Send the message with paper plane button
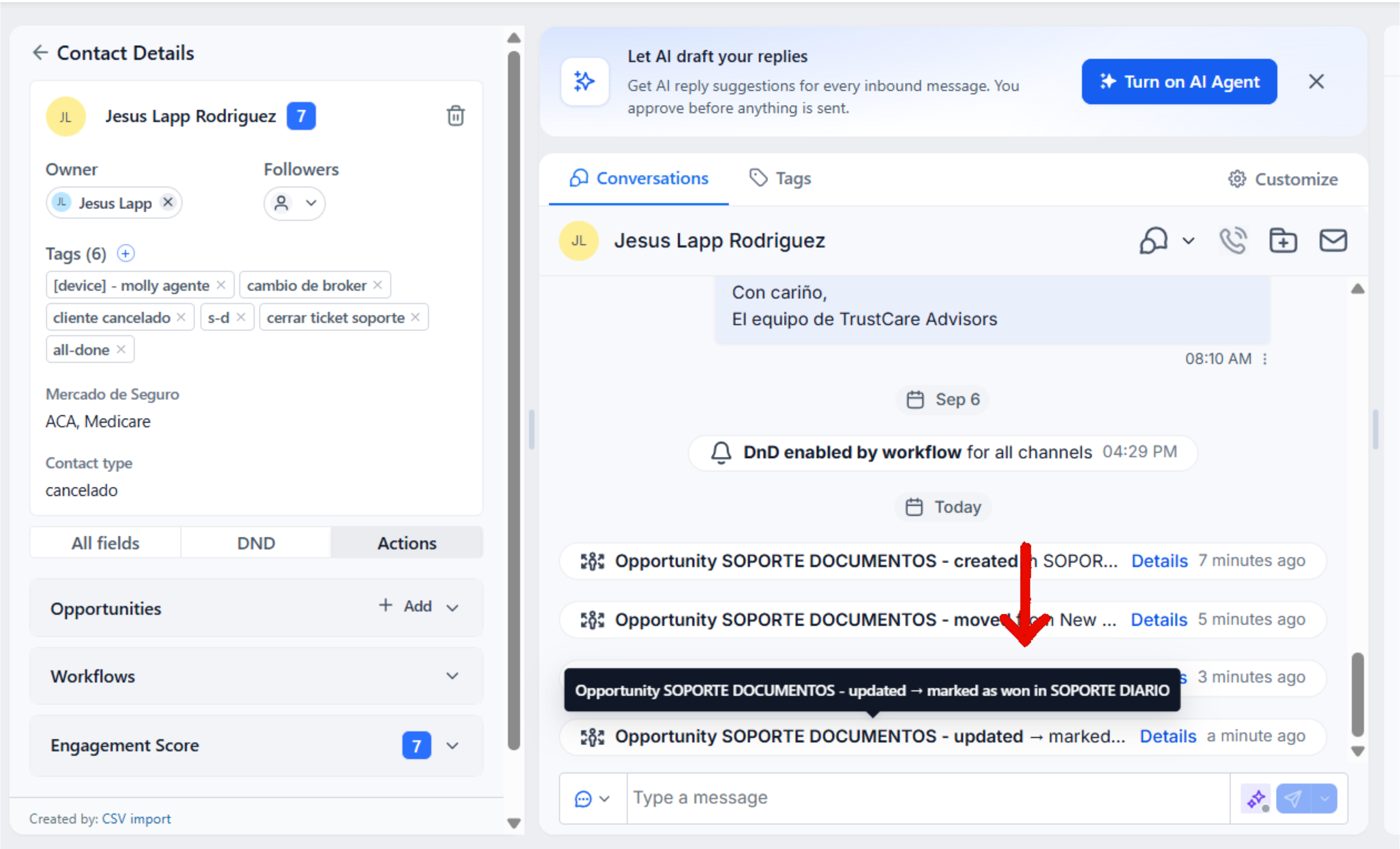This screenshot has width=1400, height=849. [1293, 798]
